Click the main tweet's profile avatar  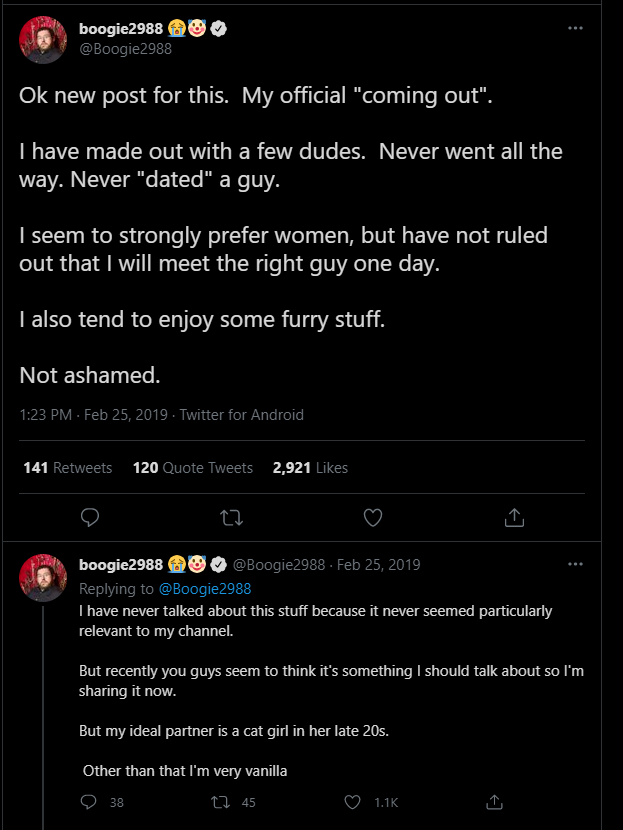point(43,39)
